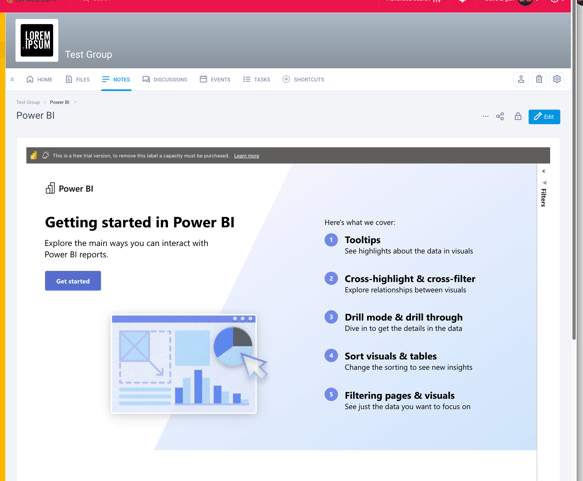Open the Events tab
The image size is (583, 481).
[215, 79]
